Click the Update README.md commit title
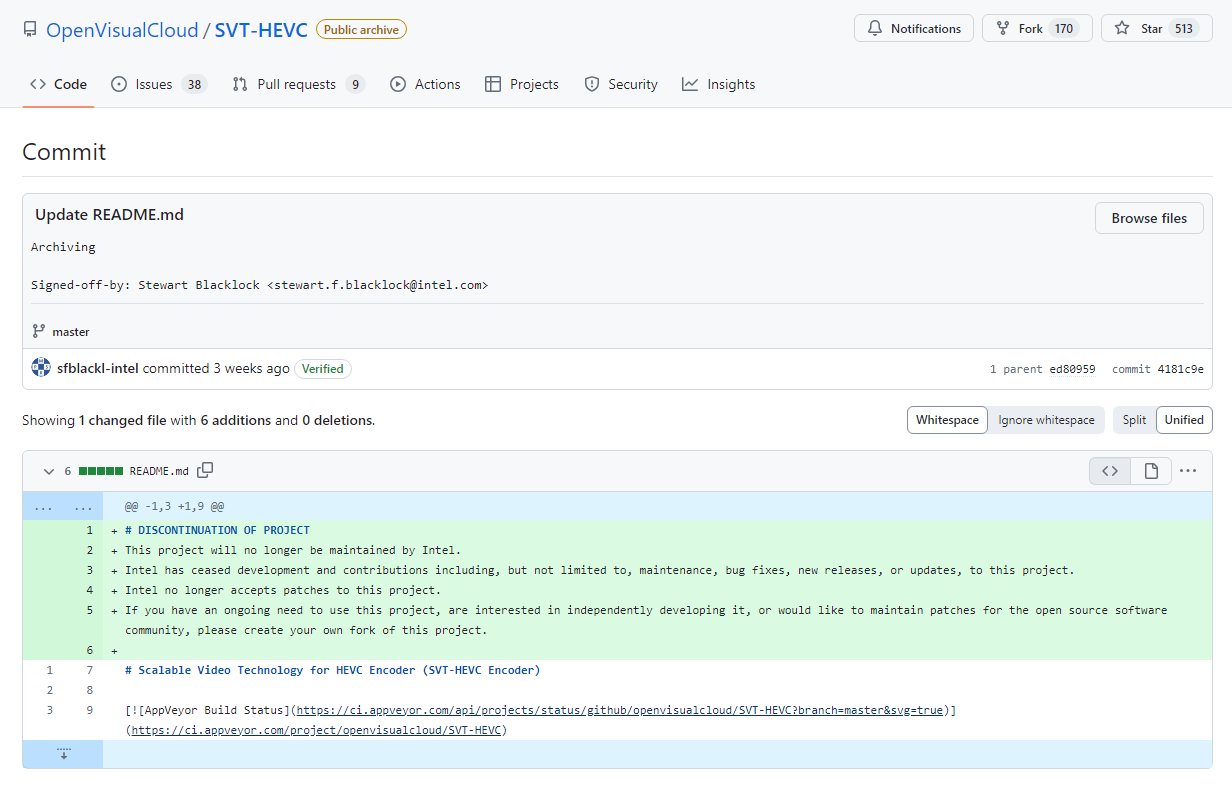Viewport: 1232px width, 785px height. [x=109, y=214]
